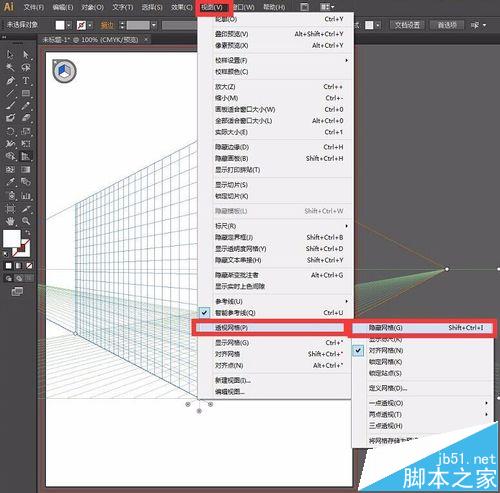Image resolution: width=500 pixels, height=493 pixels.
Task: Select the Shape Builder tool
Action: coord(10,156)
